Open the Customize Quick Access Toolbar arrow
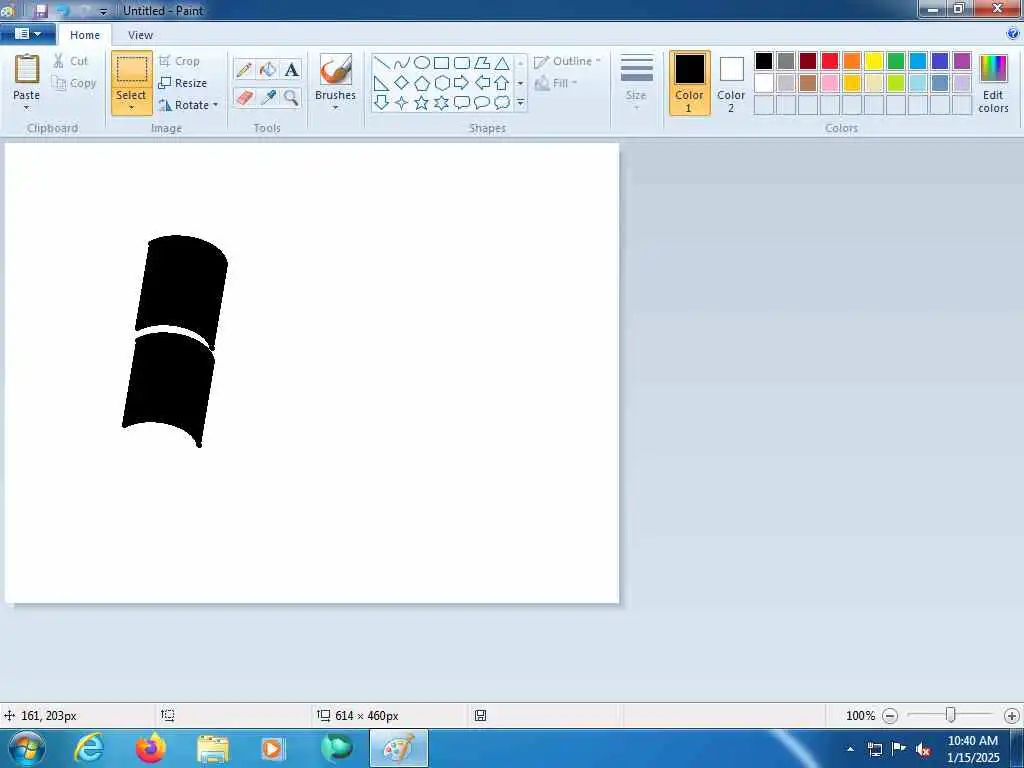This screenshot has height=768, width=1024. click(103, 11)
